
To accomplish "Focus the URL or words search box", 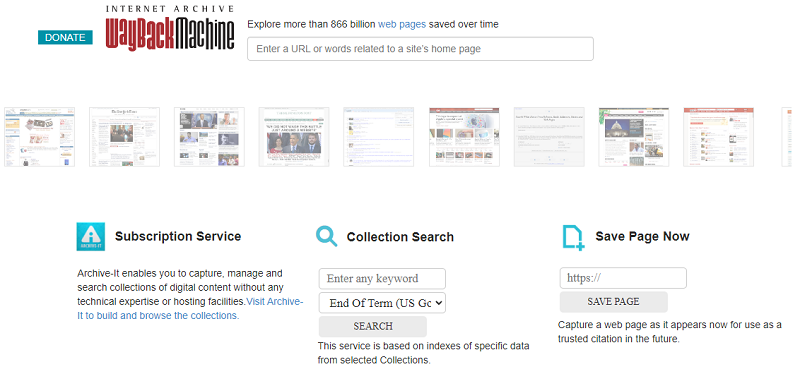I will (x=420, y=49).
